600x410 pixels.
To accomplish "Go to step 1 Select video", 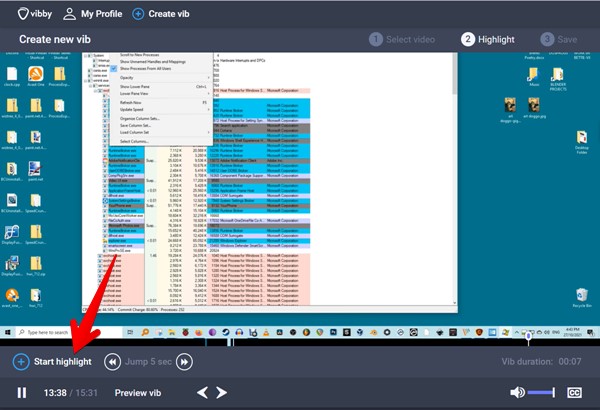I will pos(402,39).
